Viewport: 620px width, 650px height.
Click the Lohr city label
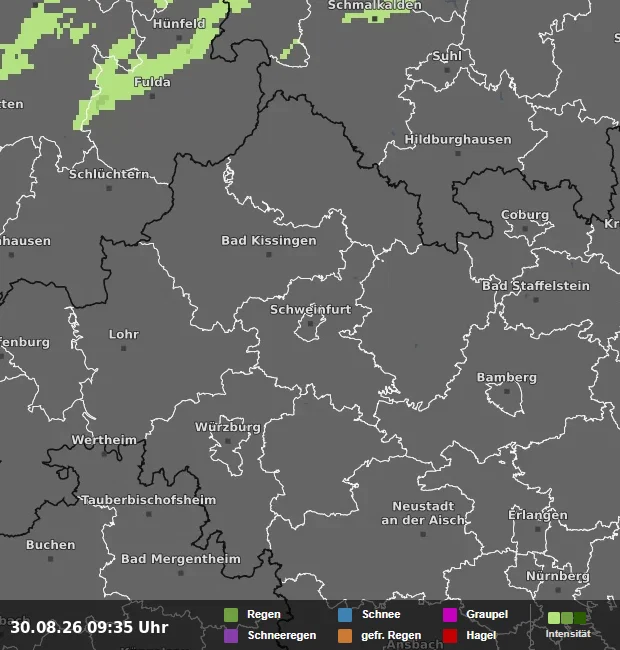coord(124,334)
